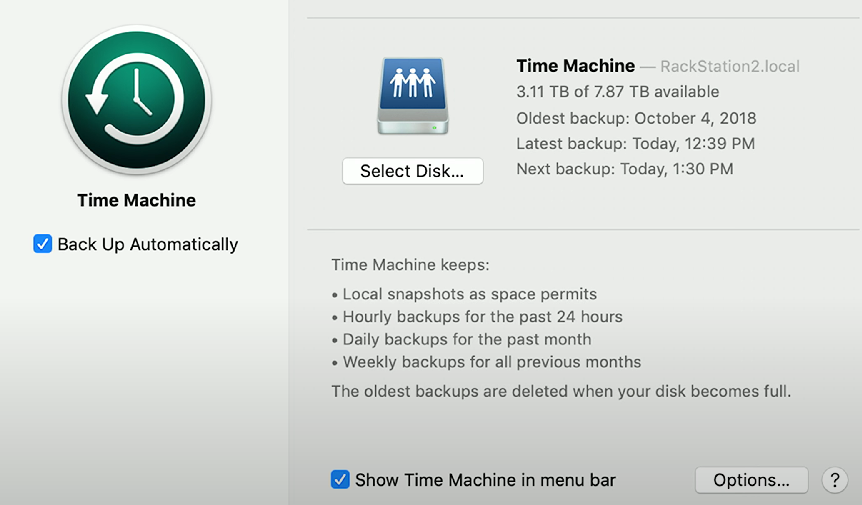Click the RackStation2.local server name
This screenshot has width=862, height=505.
pos(730,66)
